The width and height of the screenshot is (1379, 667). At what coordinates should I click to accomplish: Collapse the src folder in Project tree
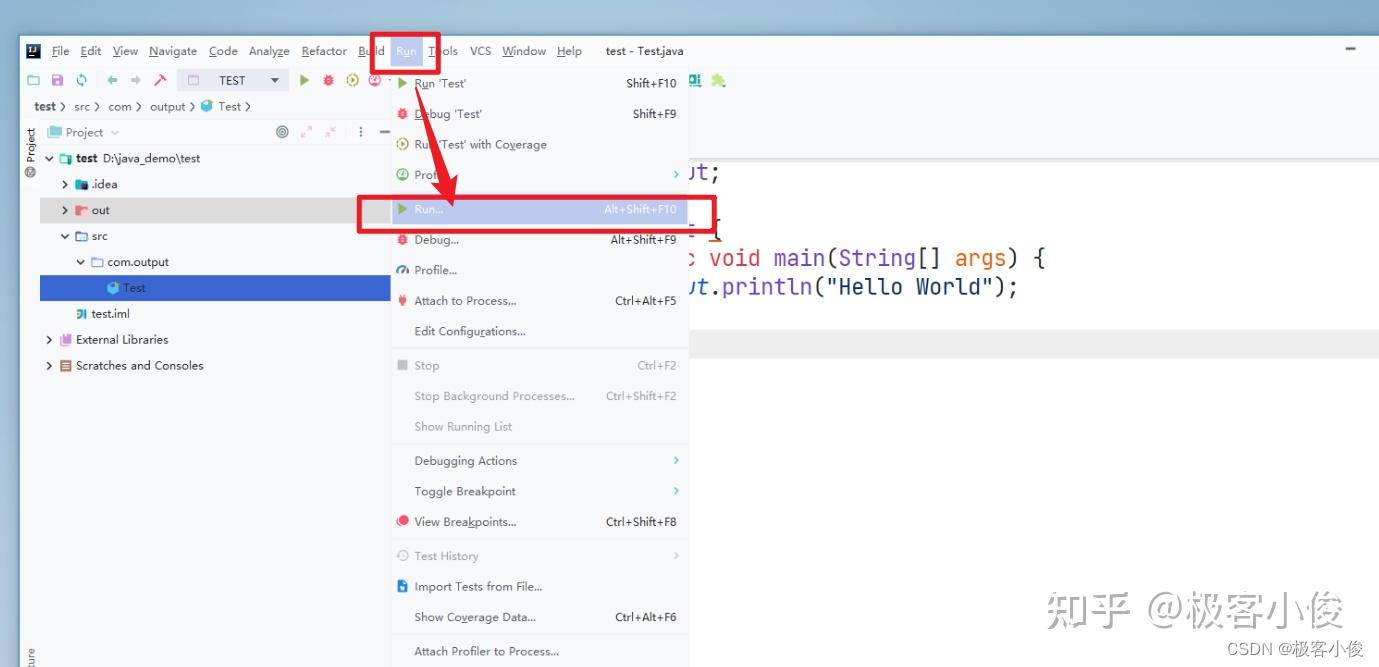(x=64, y=236)
